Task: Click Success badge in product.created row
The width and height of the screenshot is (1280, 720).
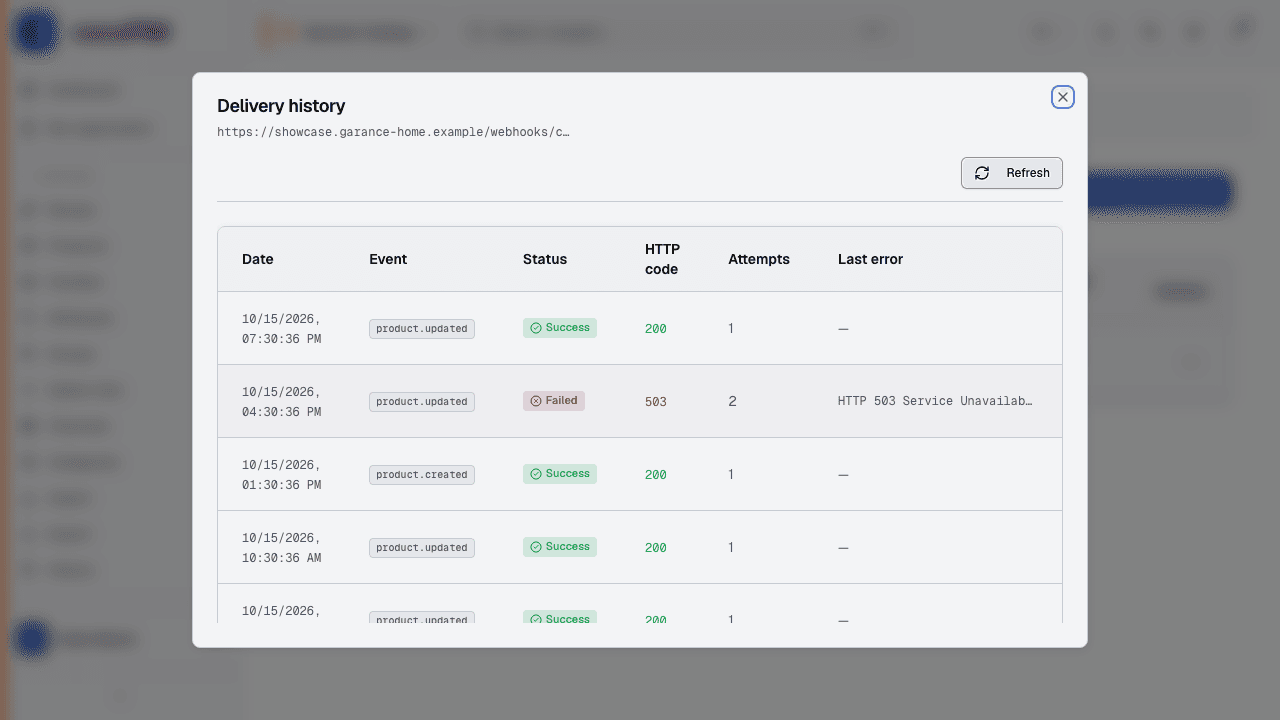Action: (560, 474)
